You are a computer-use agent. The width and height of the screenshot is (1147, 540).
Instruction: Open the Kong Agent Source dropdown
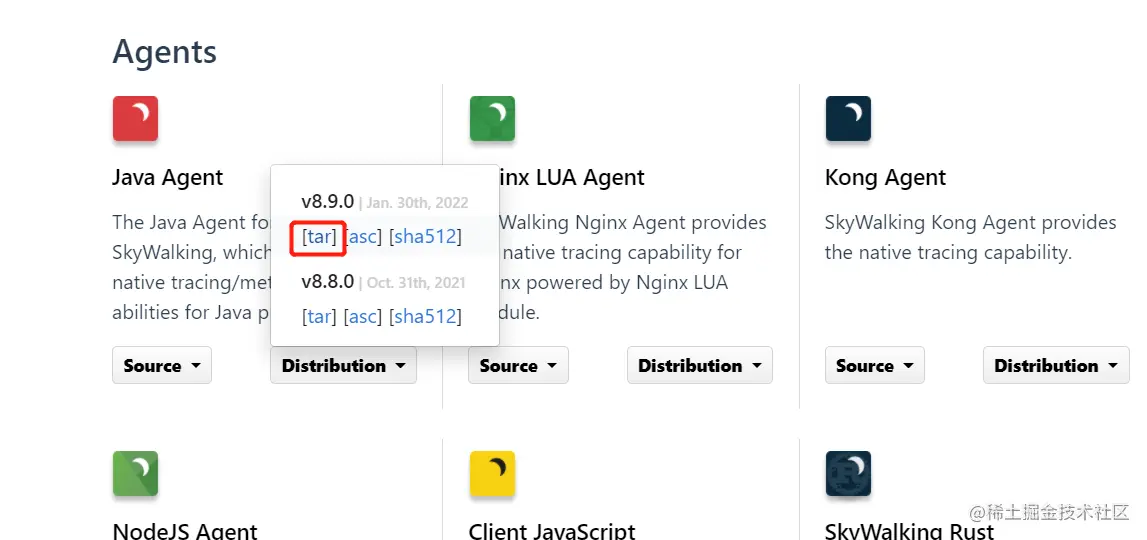tap(875, 365)
